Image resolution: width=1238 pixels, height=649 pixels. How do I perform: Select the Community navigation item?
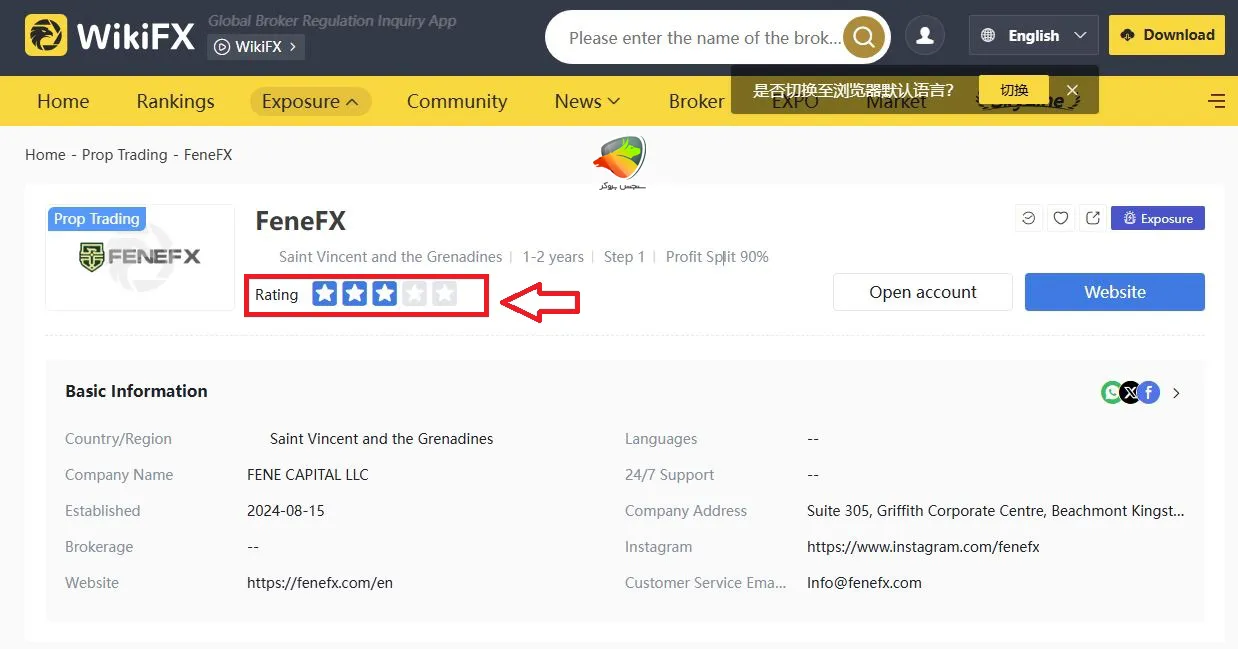[x=456, y=101]
